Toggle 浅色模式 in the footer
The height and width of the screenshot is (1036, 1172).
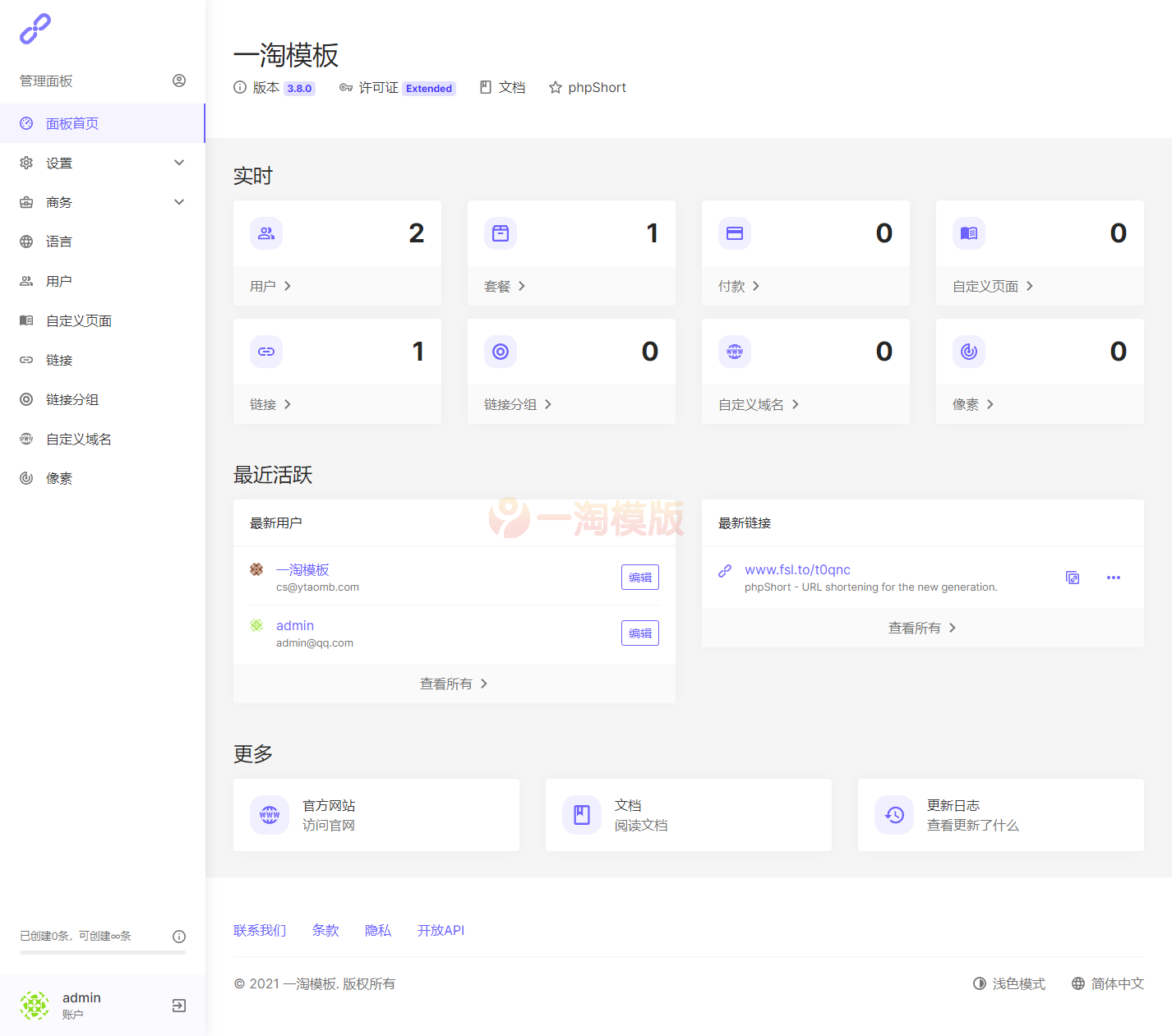1009,983
